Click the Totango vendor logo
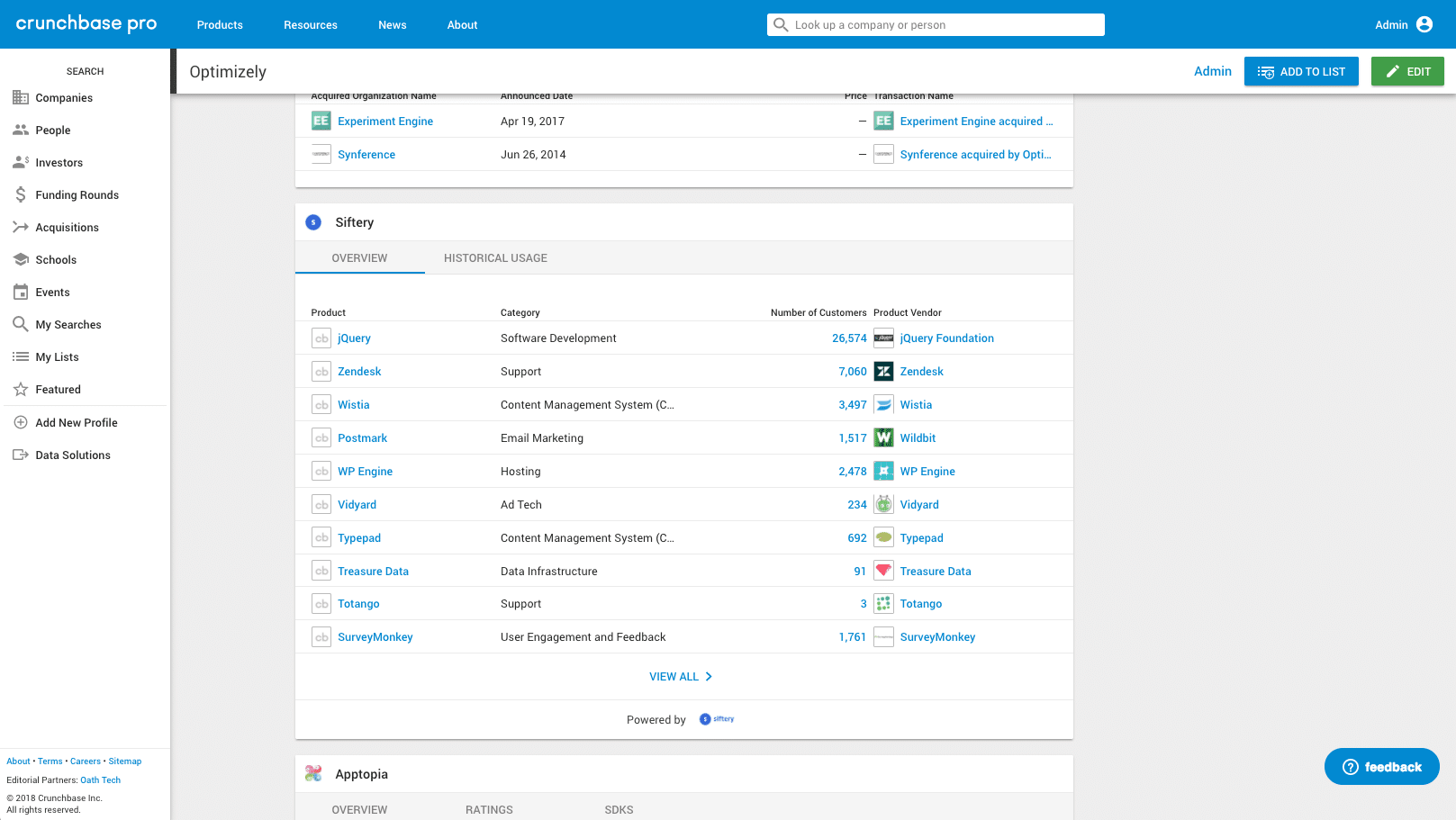Screen dimensions: 1456x820 pos(883,604)
